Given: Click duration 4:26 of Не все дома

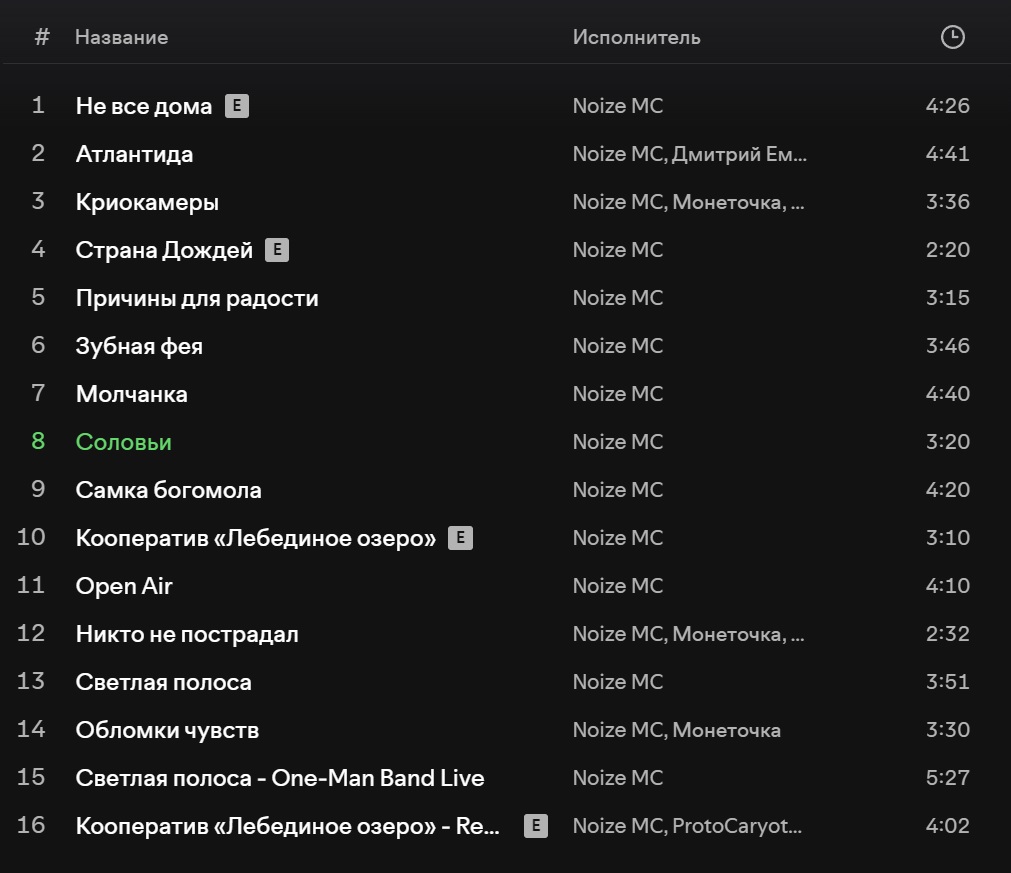Looking at the screenshot, I should coord(947,106).
